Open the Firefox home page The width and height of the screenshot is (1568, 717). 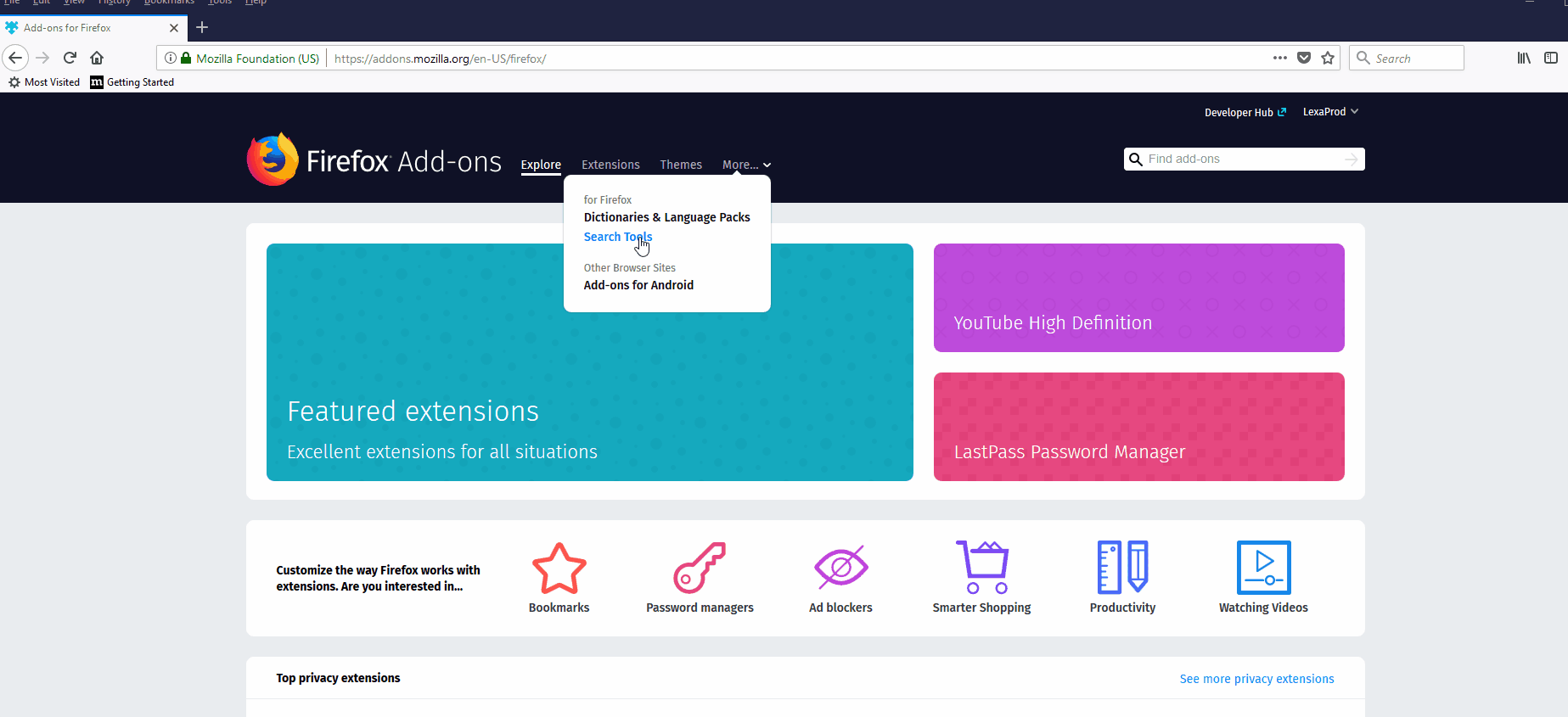(97, 58)
